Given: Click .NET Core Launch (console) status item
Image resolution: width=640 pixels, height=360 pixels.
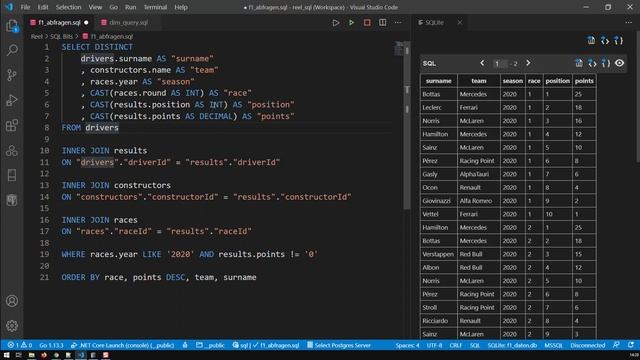Looking at the screenshot, I should pyautogui.click(x=122, y=345).
